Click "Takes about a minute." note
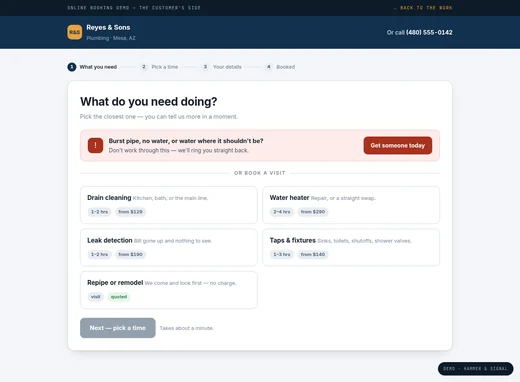Screen dimensions: 520x382 [x=187, y=328]
